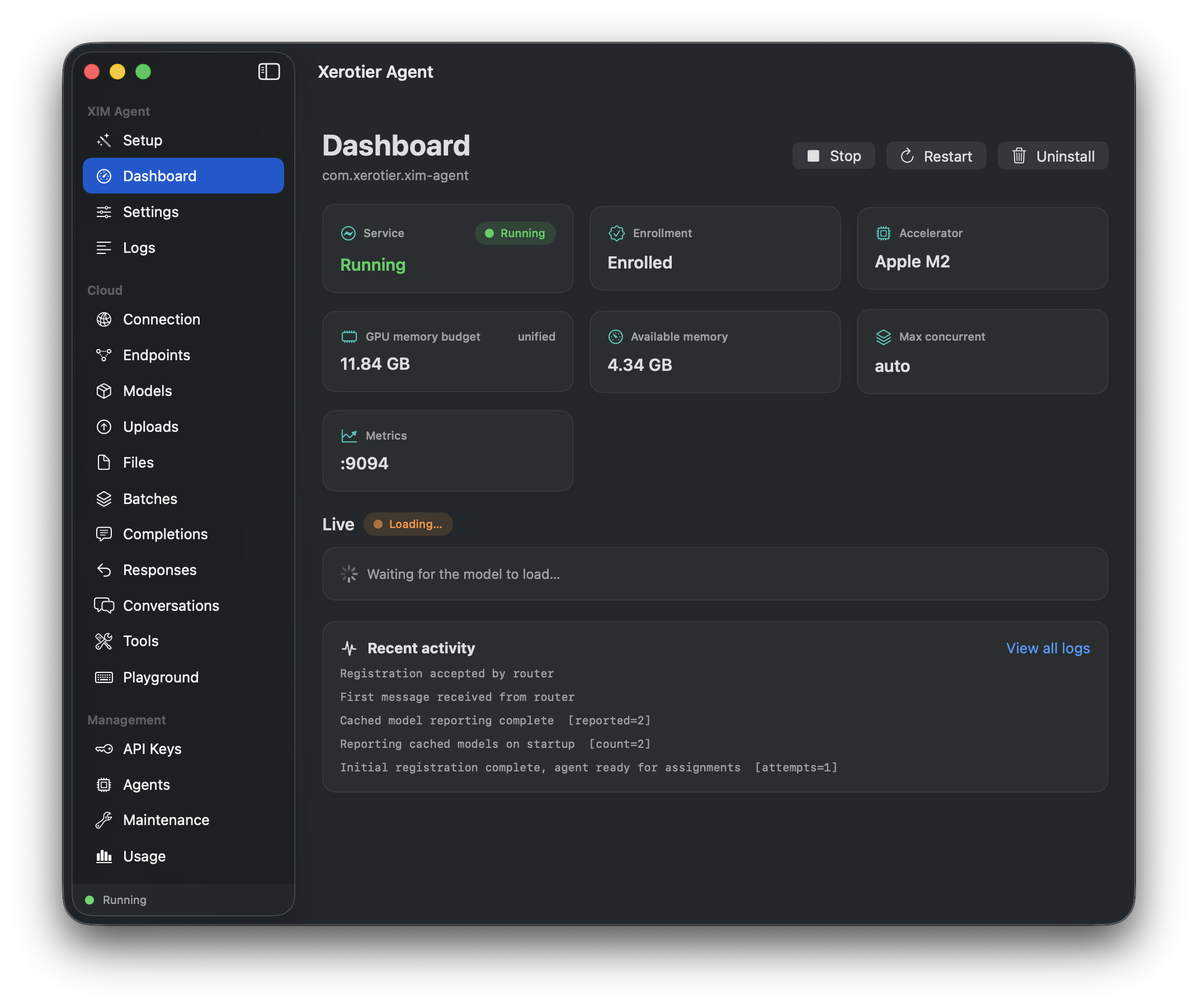
Task: Click the :9094 metrics port value
Action: click(x=364, y=463)
